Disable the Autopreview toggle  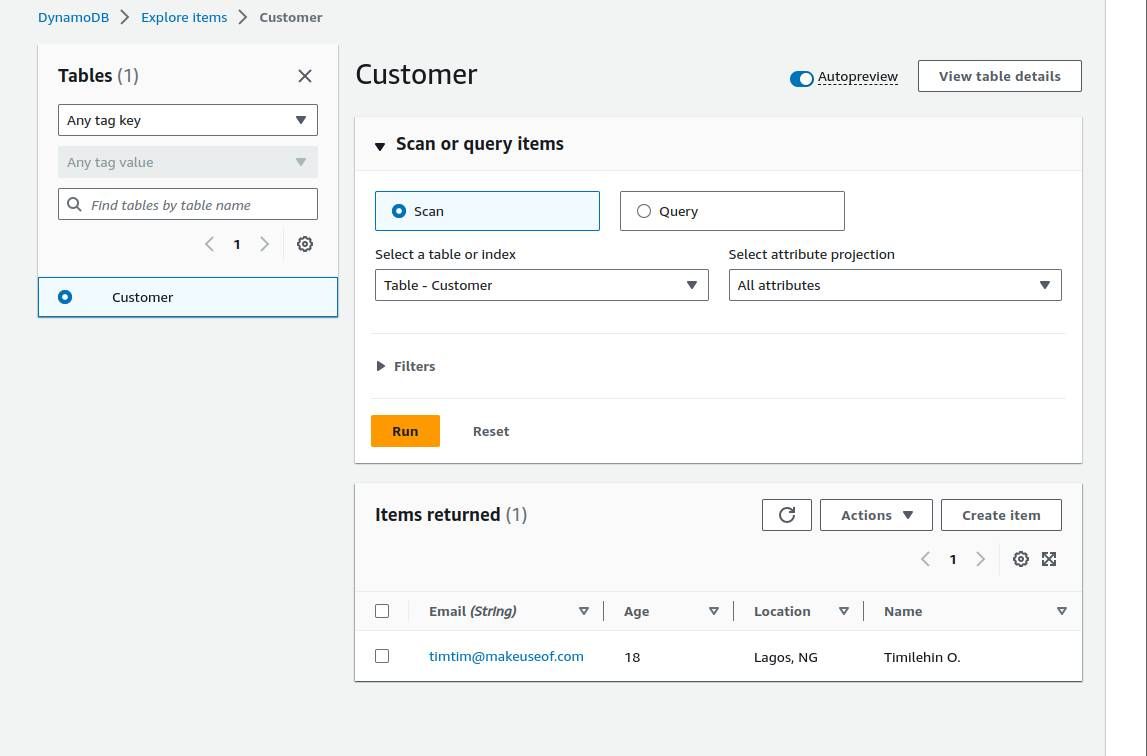(801, 77)
